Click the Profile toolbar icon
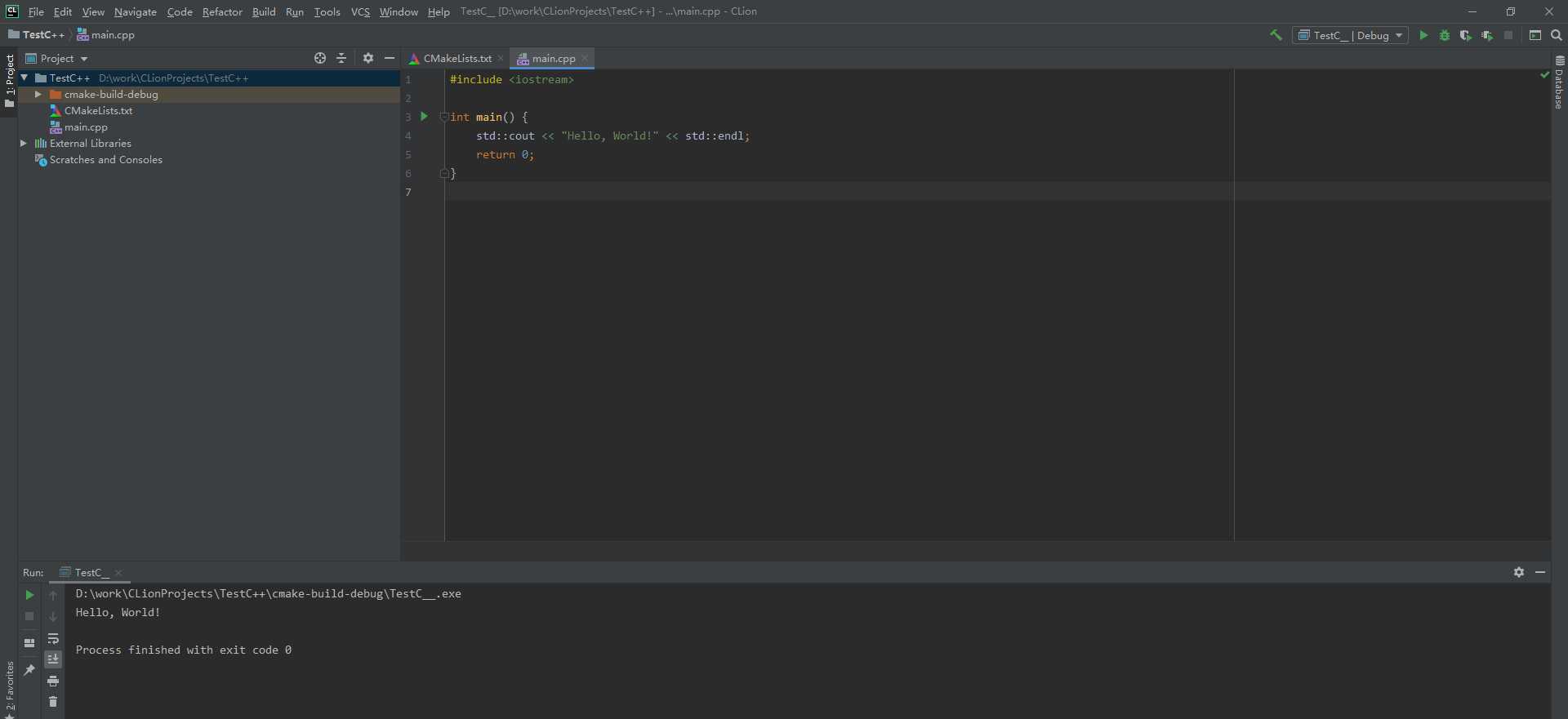 (x=1487, y=35)
